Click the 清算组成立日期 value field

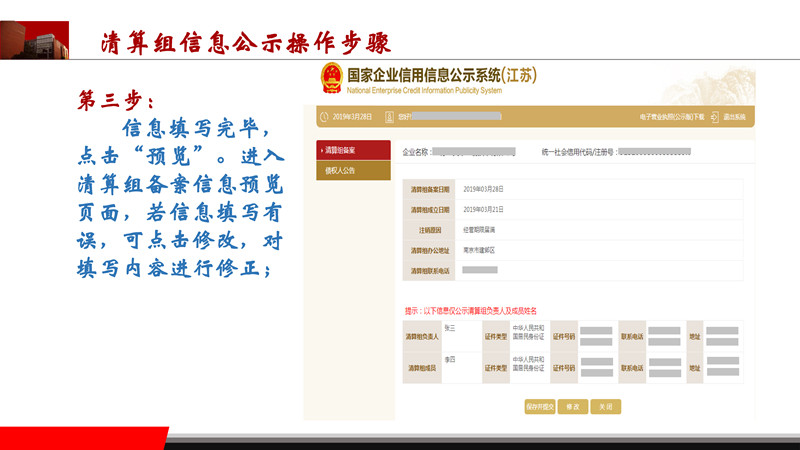click(x=484, y=209)
